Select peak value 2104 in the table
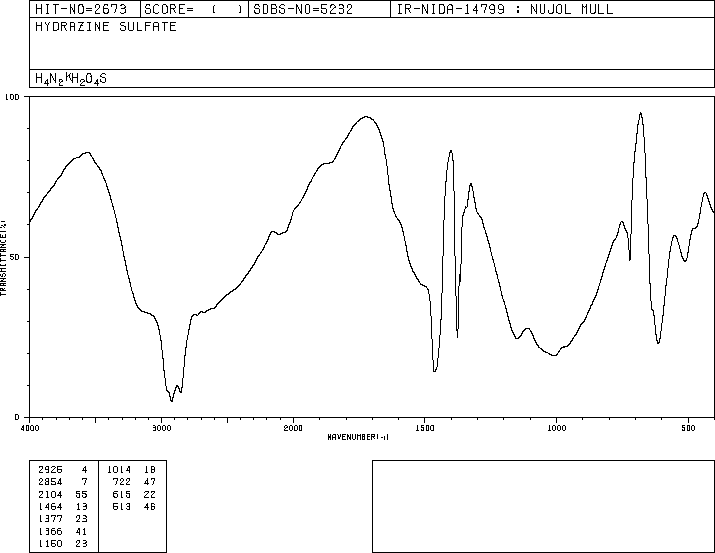Screen dimensions: 715x553 point(50,494)
